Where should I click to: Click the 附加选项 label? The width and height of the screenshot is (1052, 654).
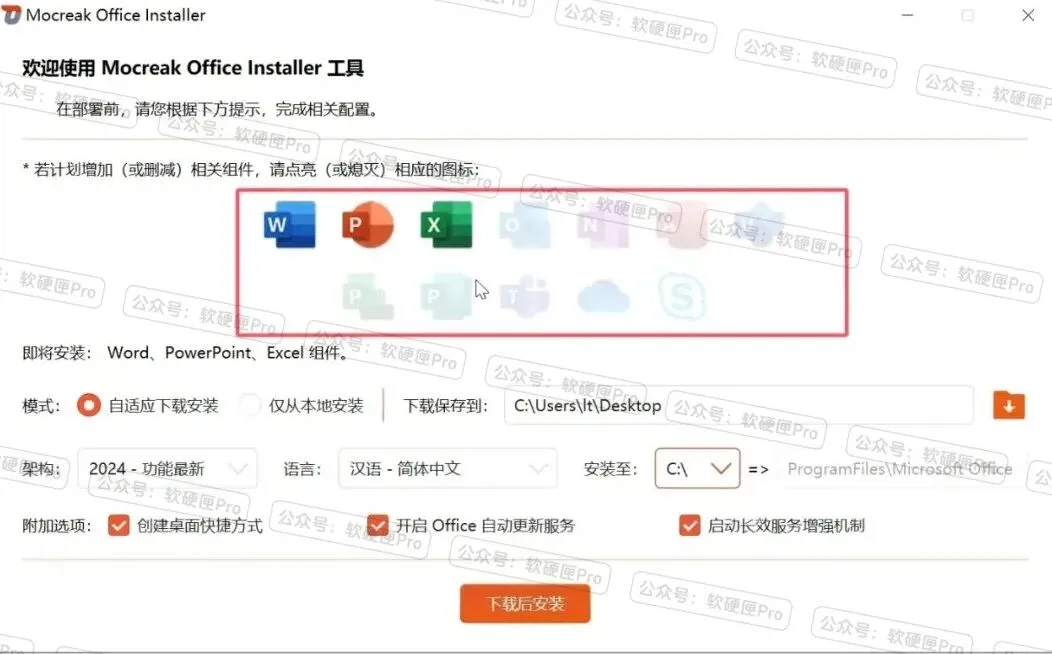[x=57, y=526]
